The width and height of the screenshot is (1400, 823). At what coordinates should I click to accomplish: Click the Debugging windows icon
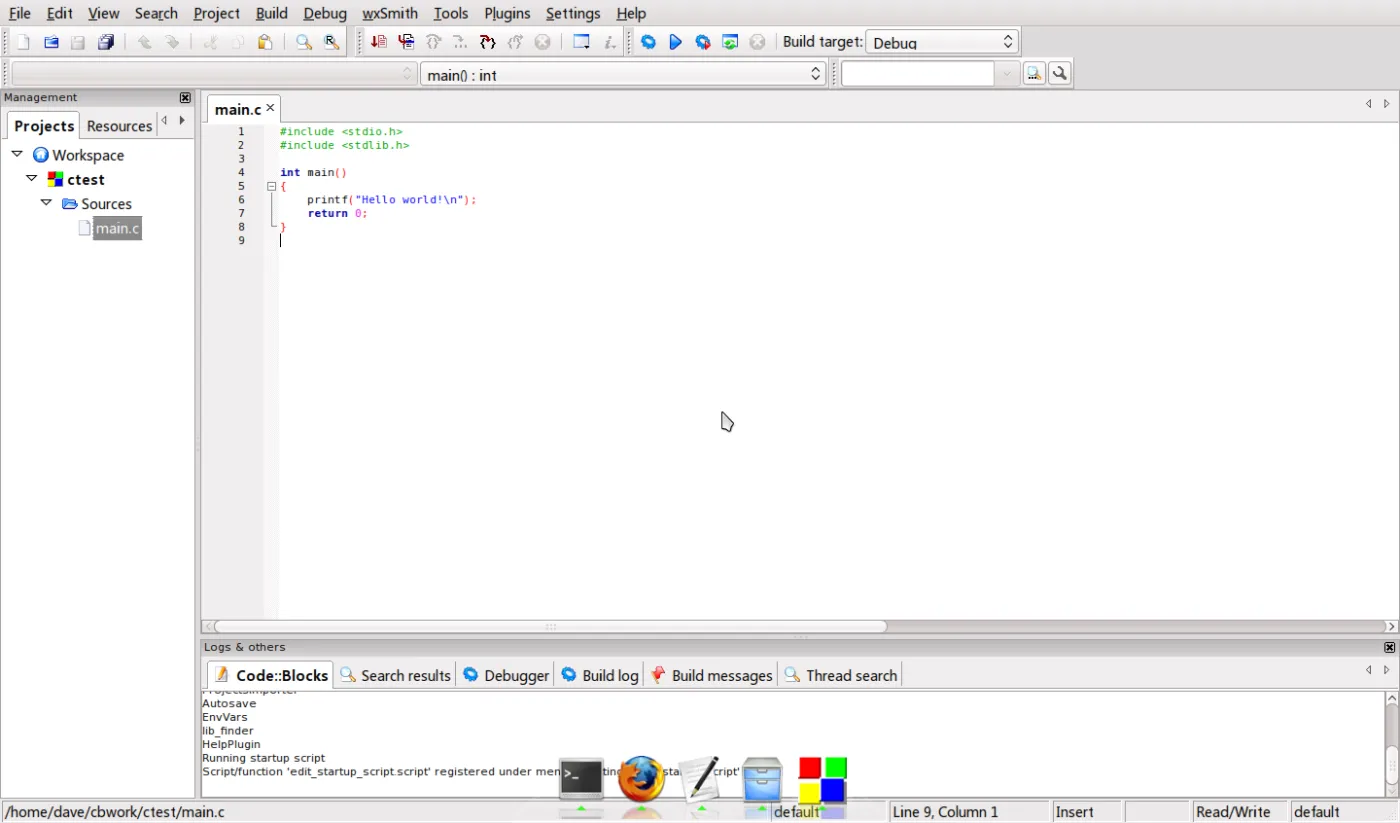pyautogui.click(x=582, y=42)
